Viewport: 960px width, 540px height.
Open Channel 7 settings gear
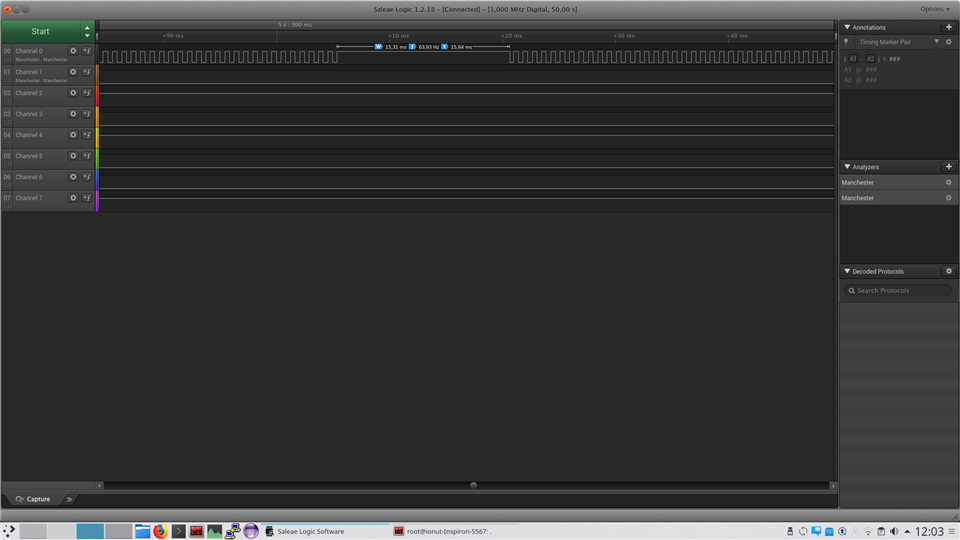[x=73, y=198]
